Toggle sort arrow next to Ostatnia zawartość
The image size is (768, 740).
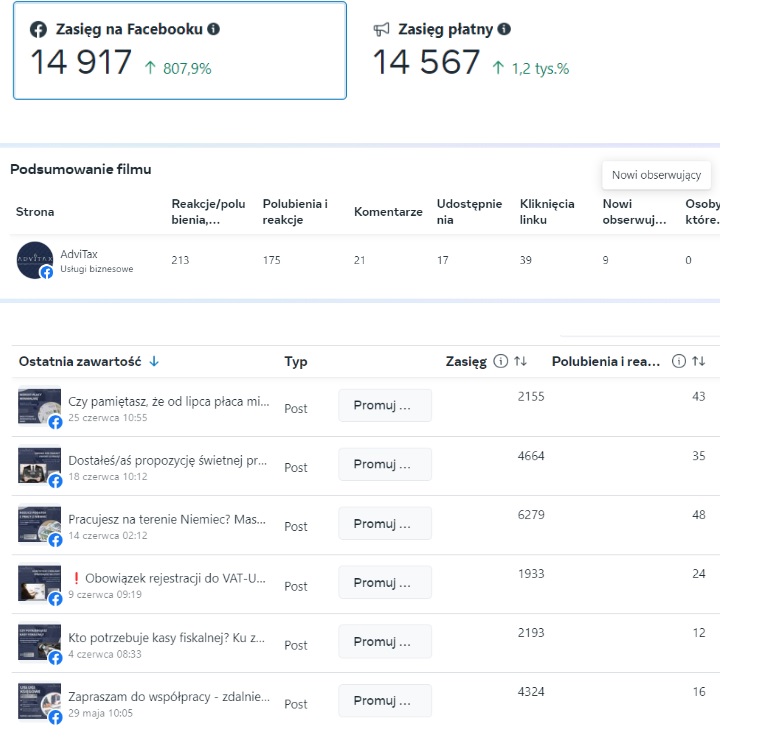point(154,361)
